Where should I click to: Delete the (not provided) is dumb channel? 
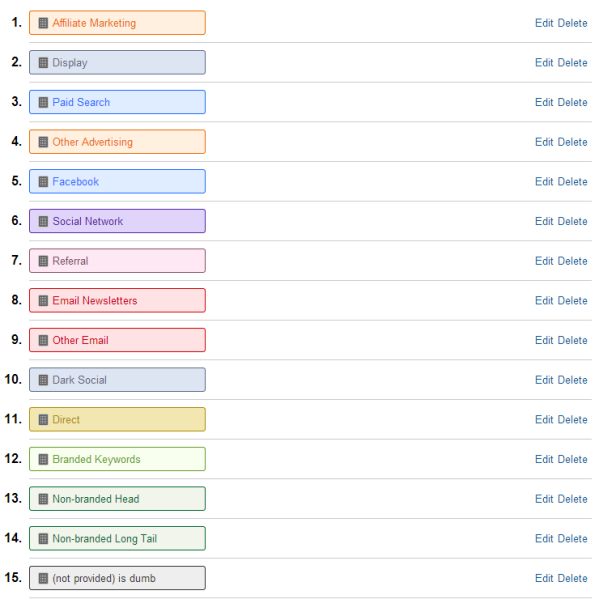(x=573, y=578)
